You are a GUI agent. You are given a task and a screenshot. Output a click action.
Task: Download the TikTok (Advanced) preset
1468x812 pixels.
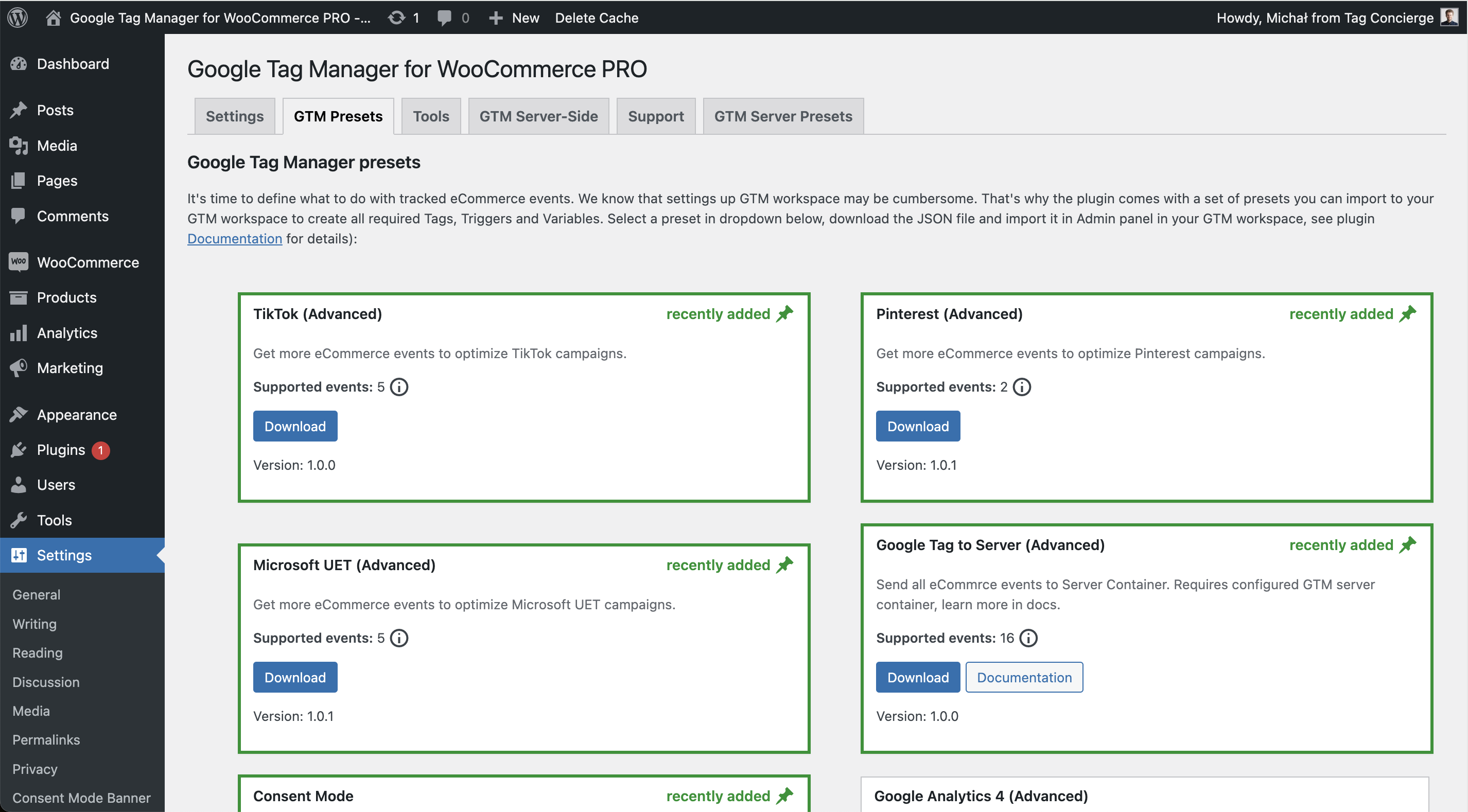(295, 426)
